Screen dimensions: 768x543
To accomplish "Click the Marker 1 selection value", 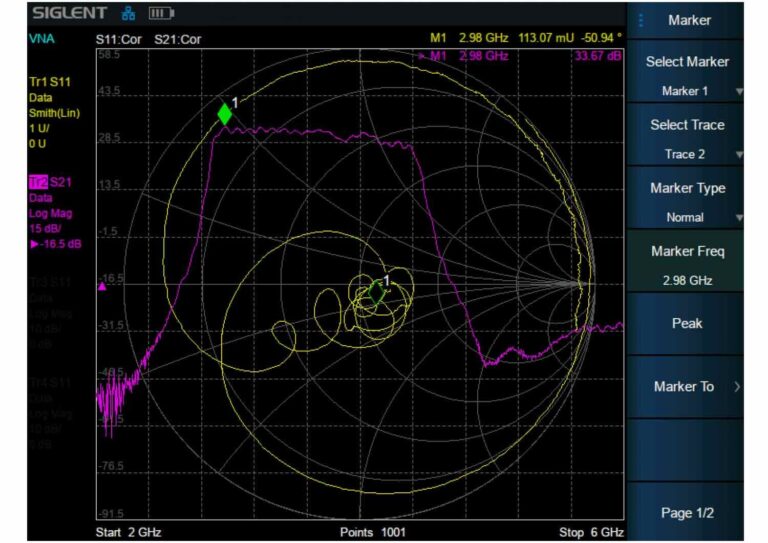I will coord(685,91).
